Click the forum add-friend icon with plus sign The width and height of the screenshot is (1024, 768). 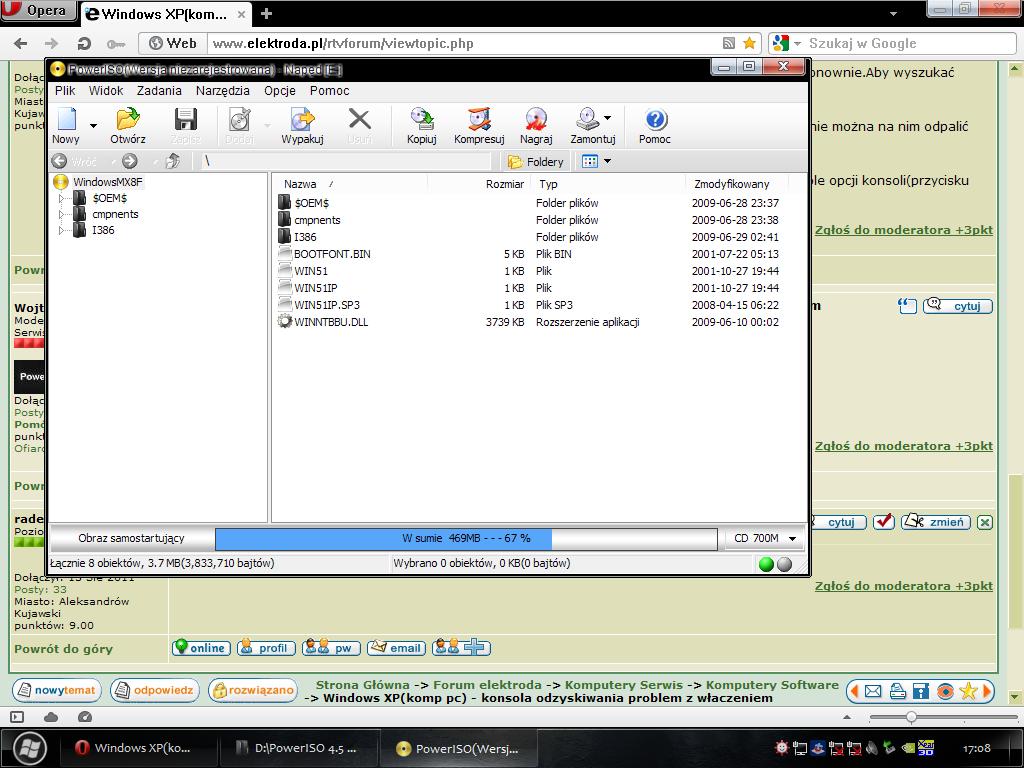tap(461, 647)
